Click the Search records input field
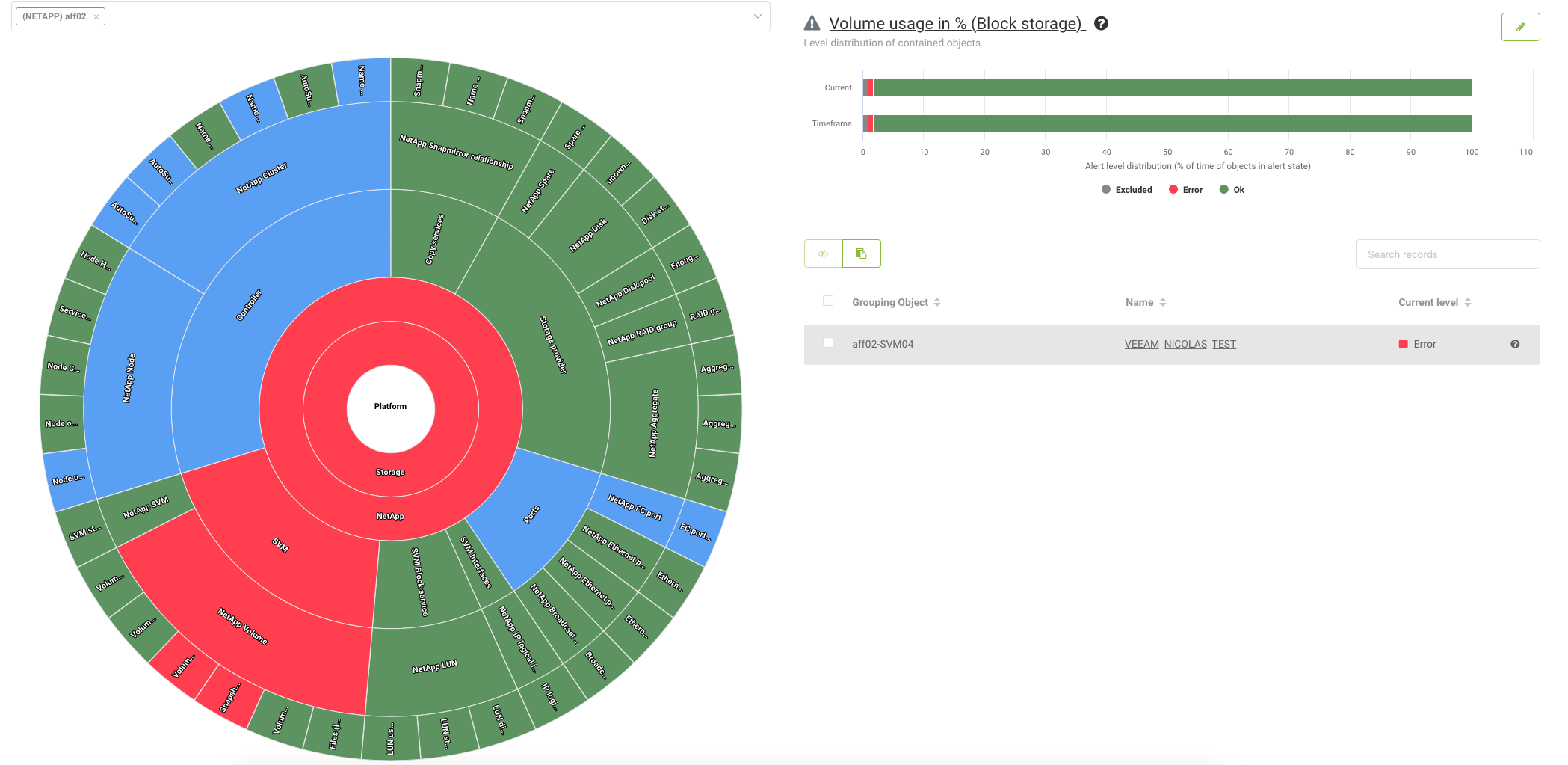This screenshot has width=1568, height=765. 1447,254
